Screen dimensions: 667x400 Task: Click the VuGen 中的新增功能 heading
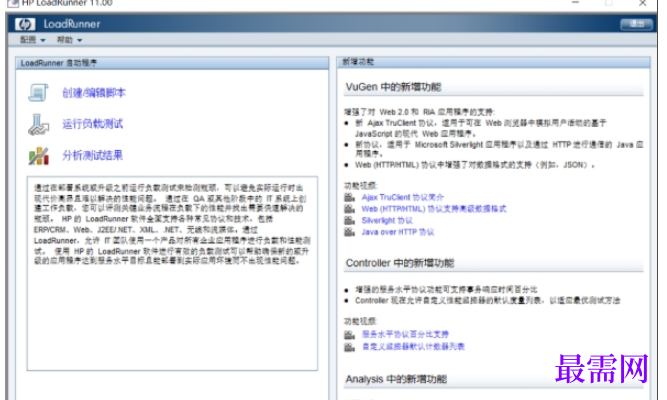point(393,87)
